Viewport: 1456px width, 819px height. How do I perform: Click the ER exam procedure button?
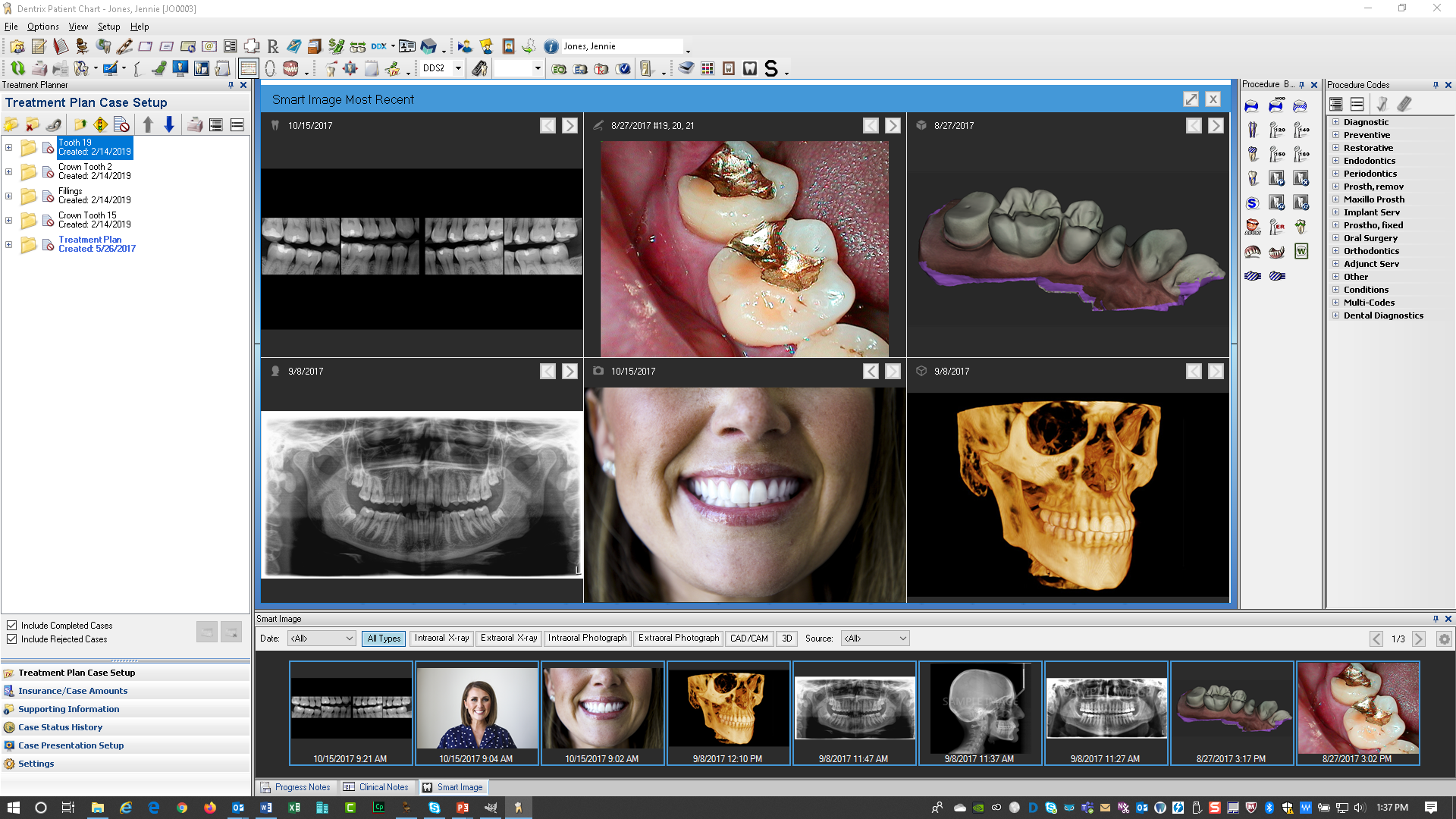(x=1276, y=226)
